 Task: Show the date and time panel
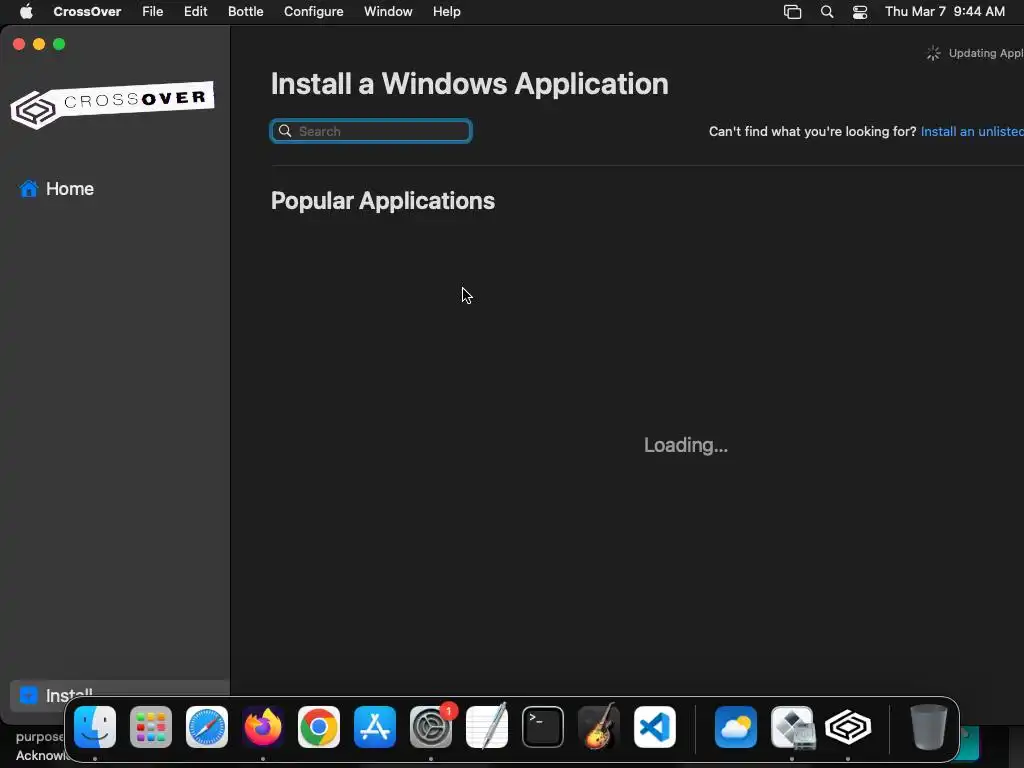(x=944, y=11)
